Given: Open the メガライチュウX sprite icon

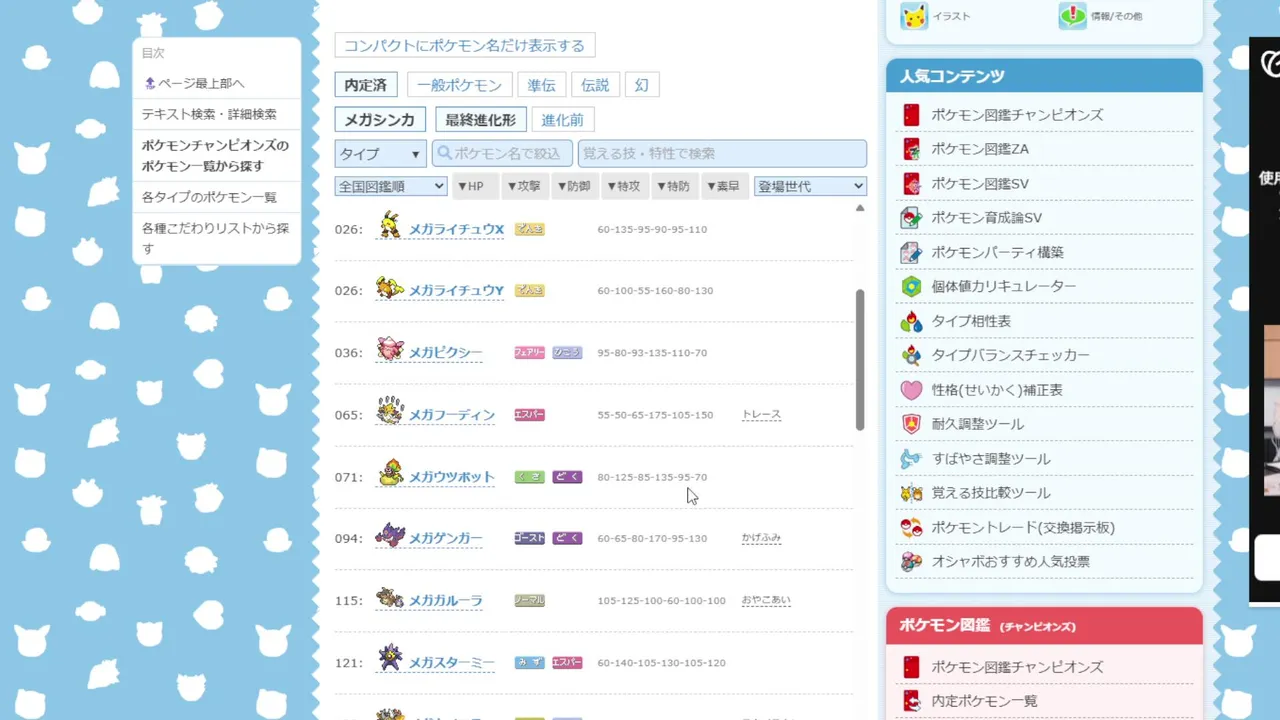Looking at the screenshot, I should (x=389, y=227).
